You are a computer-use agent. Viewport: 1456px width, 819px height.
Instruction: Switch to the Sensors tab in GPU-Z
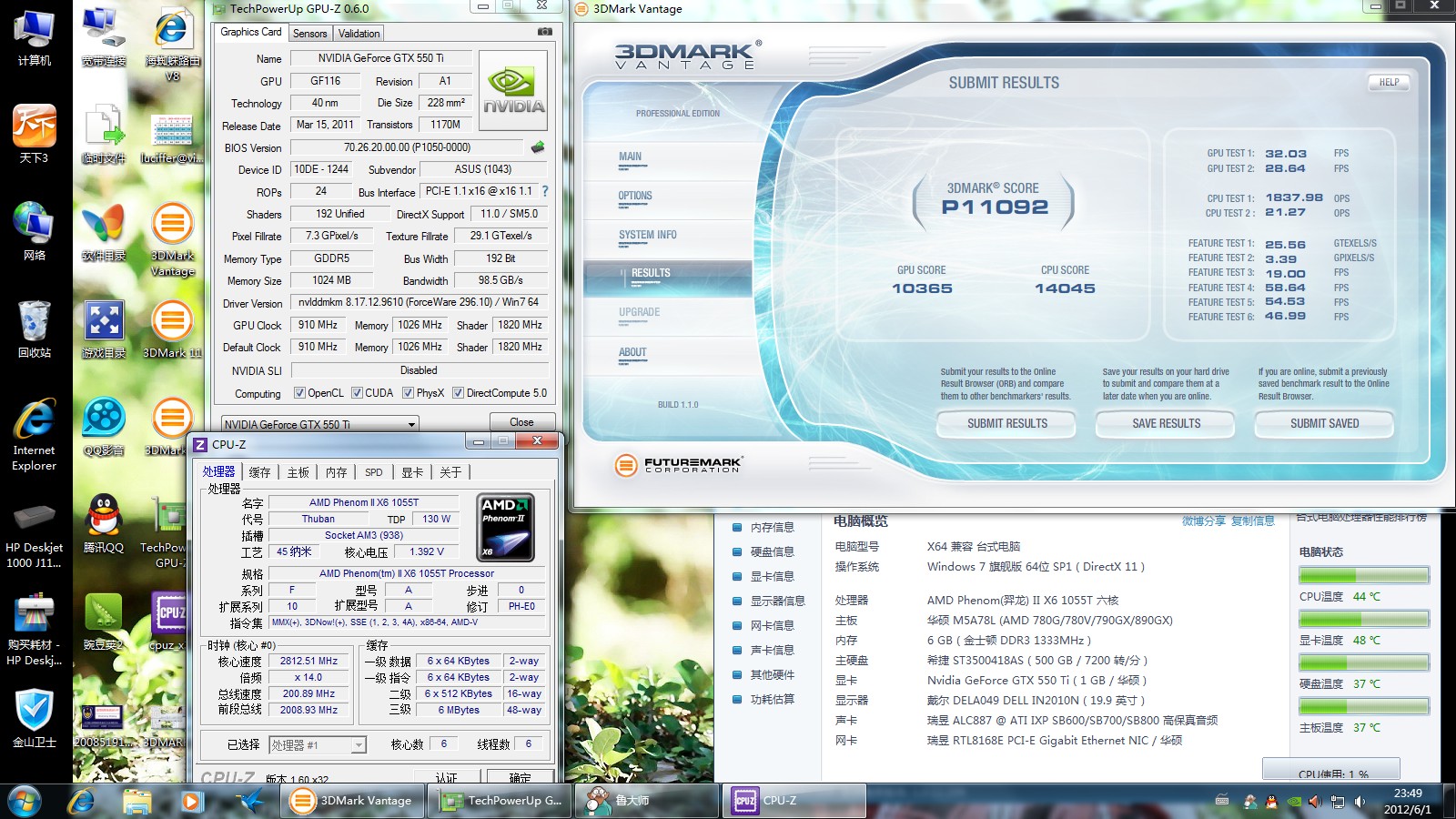pos(309,34)
